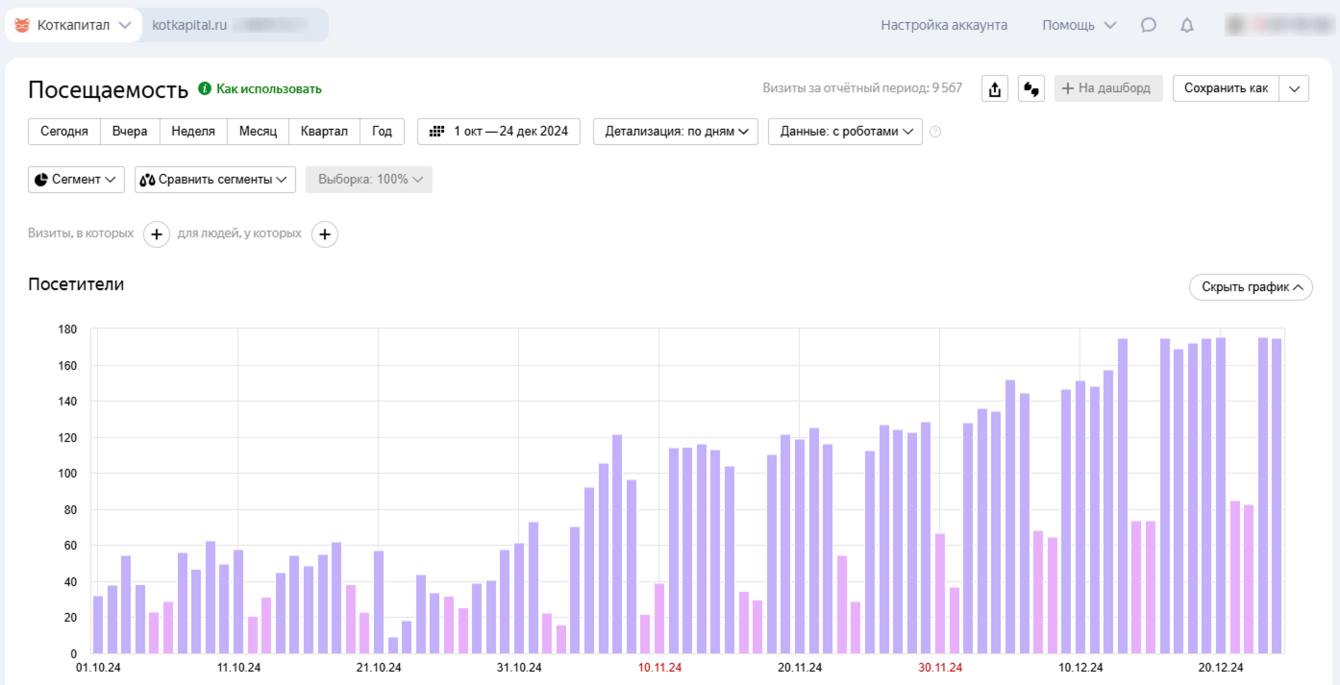Open 'Настройка аккаунта' in top menu
Viewport: 1340px width, 685px height.
tap(943, 25)
